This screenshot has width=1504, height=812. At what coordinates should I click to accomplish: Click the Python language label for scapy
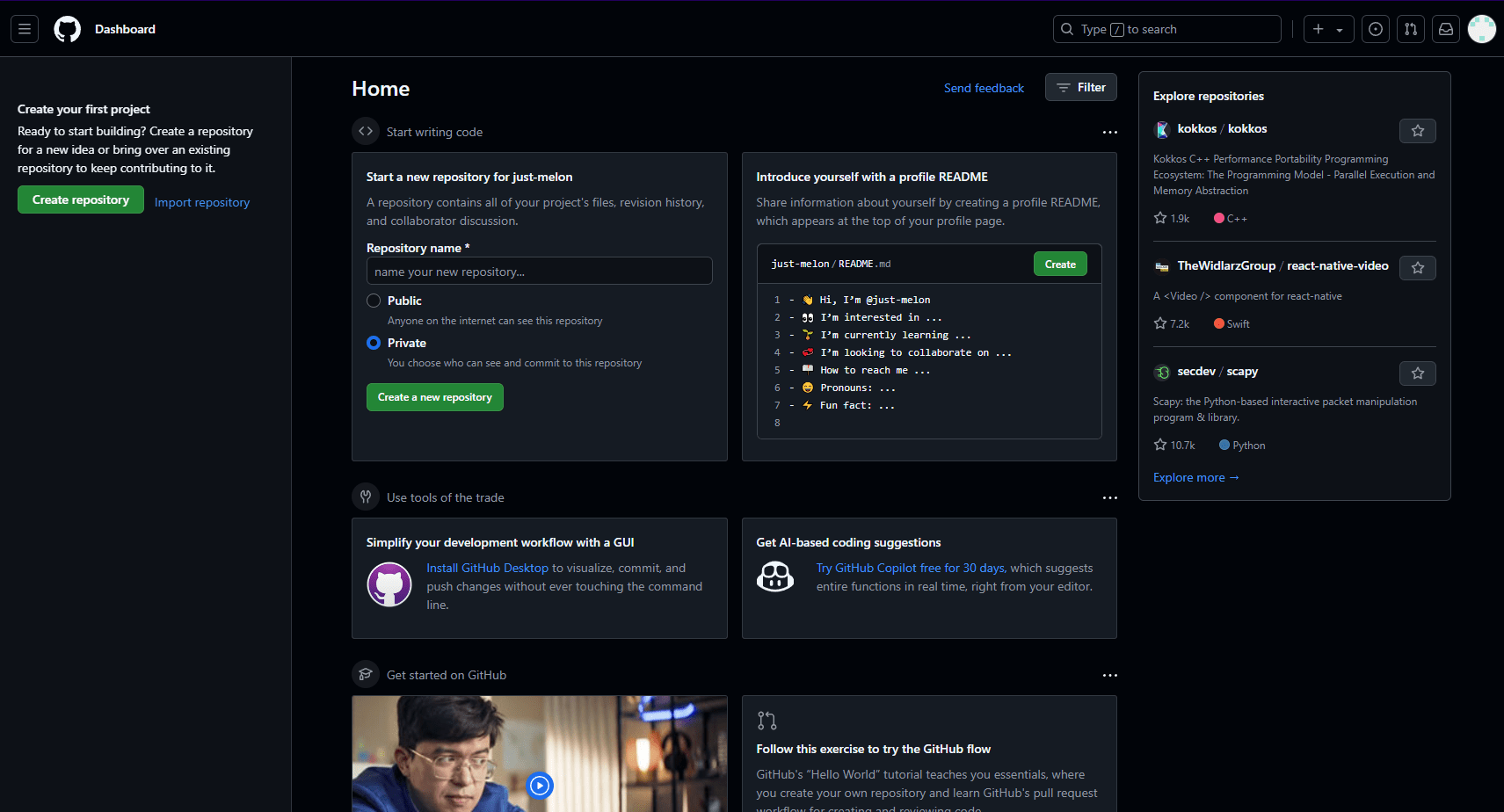coord(1242,445)
